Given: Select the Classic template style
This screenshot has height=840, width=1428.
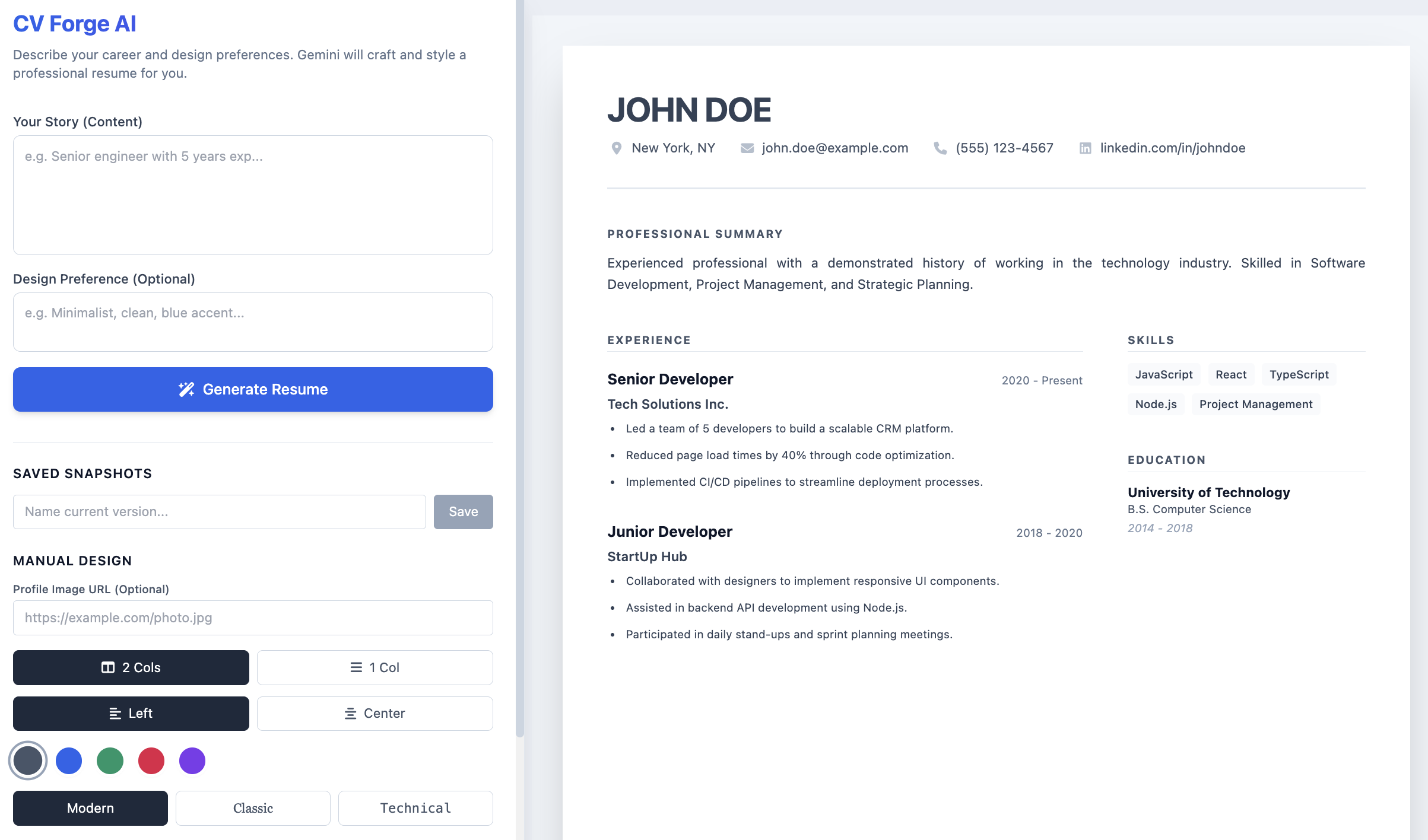Looking at the screenshot, I should tap(253, 808).
